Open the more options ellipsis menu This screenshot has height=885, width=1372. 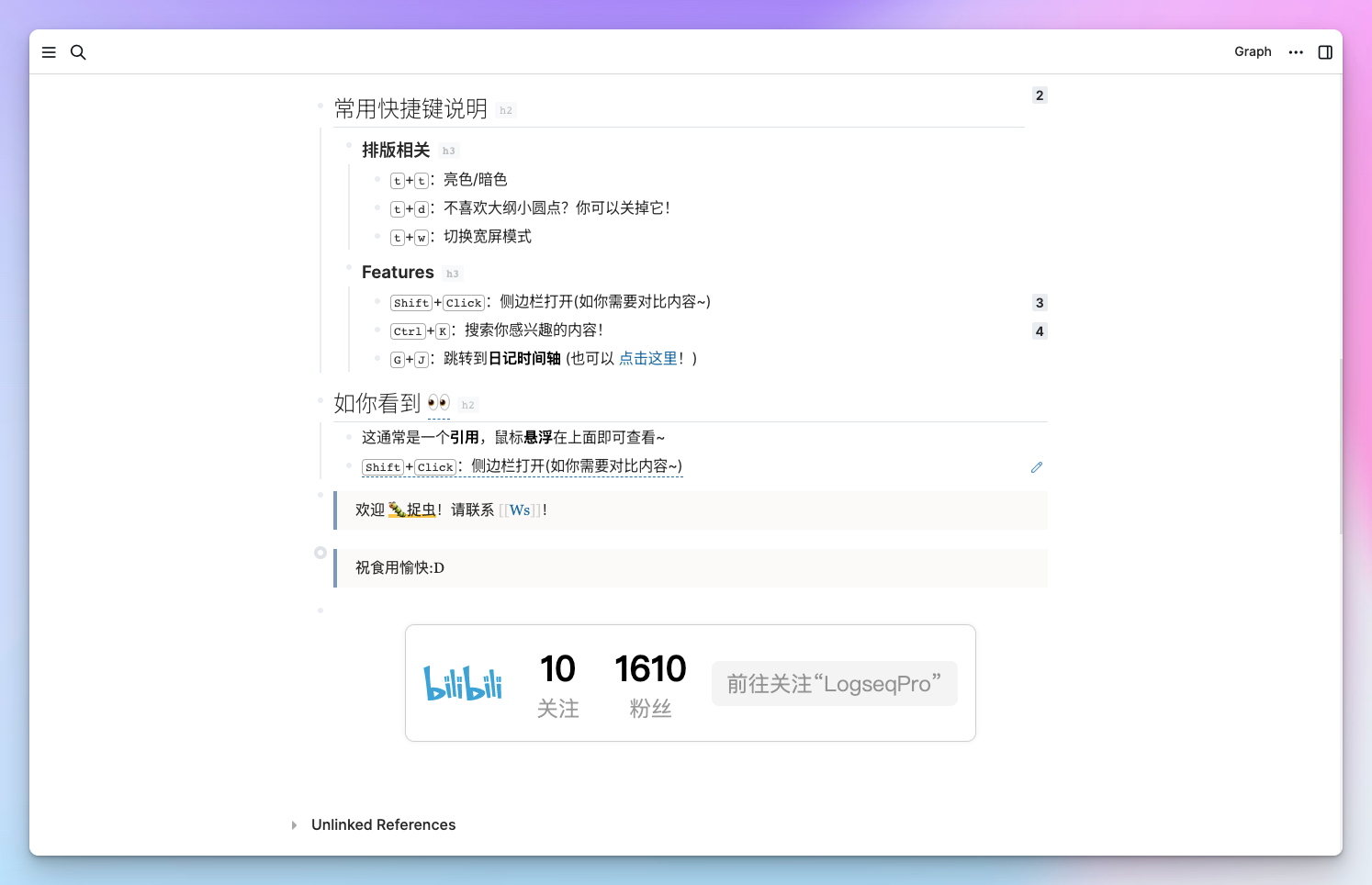pos(1296,52)
